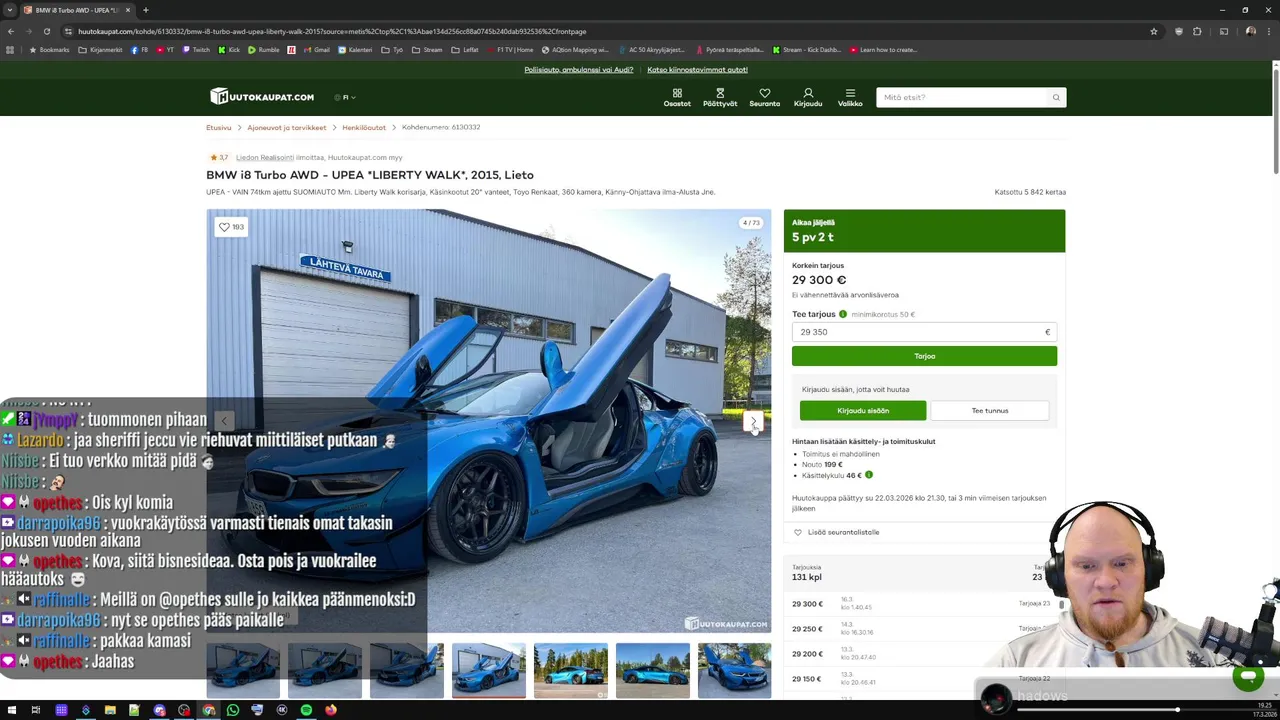Click the bid amount field 29 350
Screen dimensions: 1280x720
point(924,332)
